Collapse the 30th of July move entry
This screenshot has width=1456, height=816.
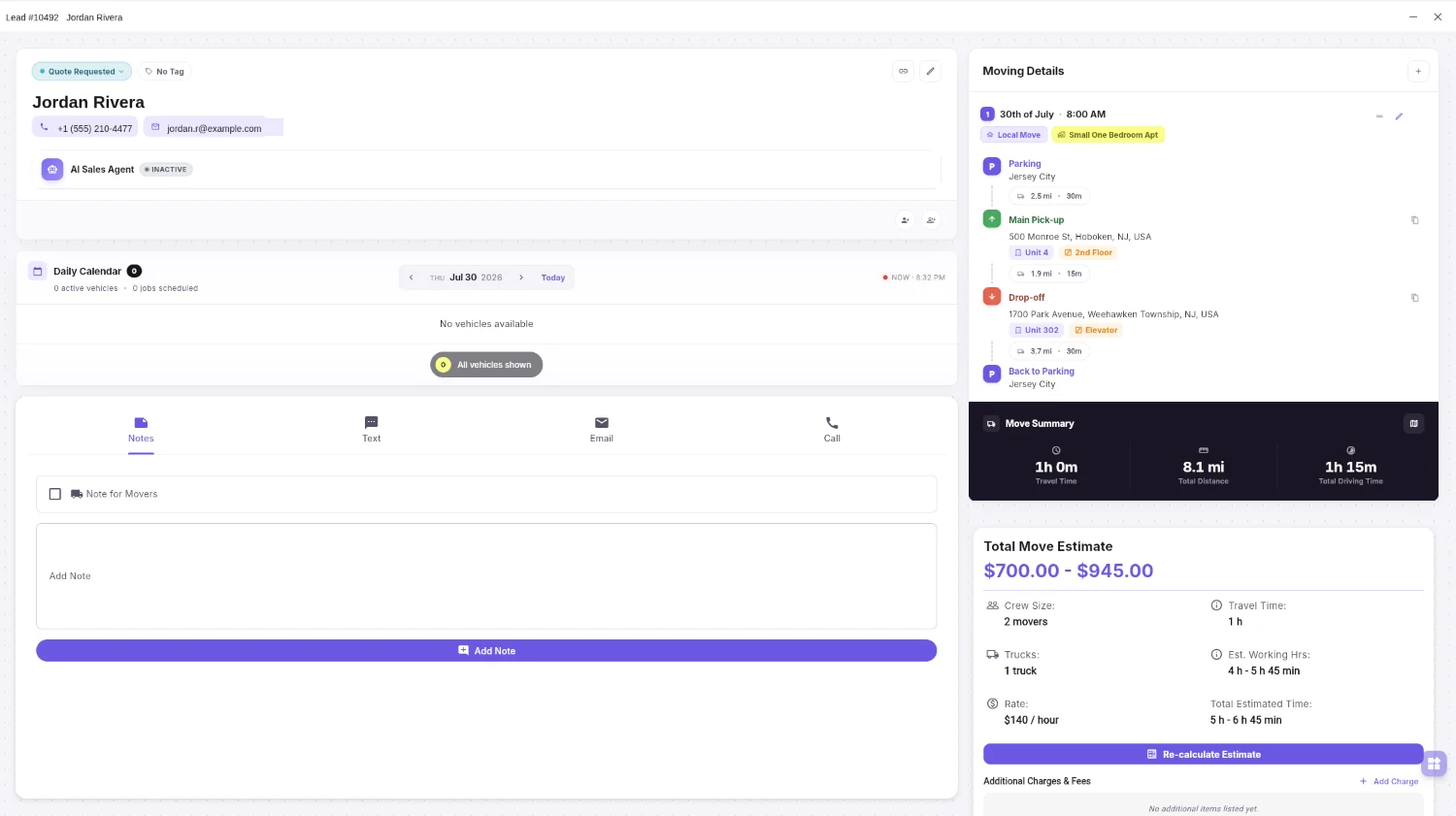coord(1379,116)
